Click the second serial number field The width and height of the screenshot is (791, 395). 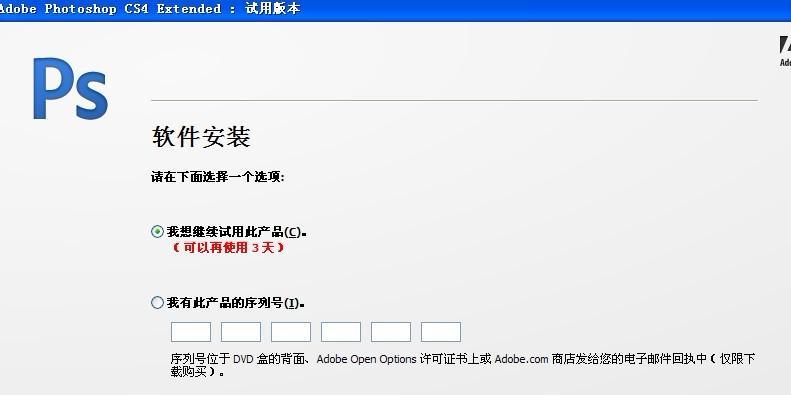(x=241, y=332)
